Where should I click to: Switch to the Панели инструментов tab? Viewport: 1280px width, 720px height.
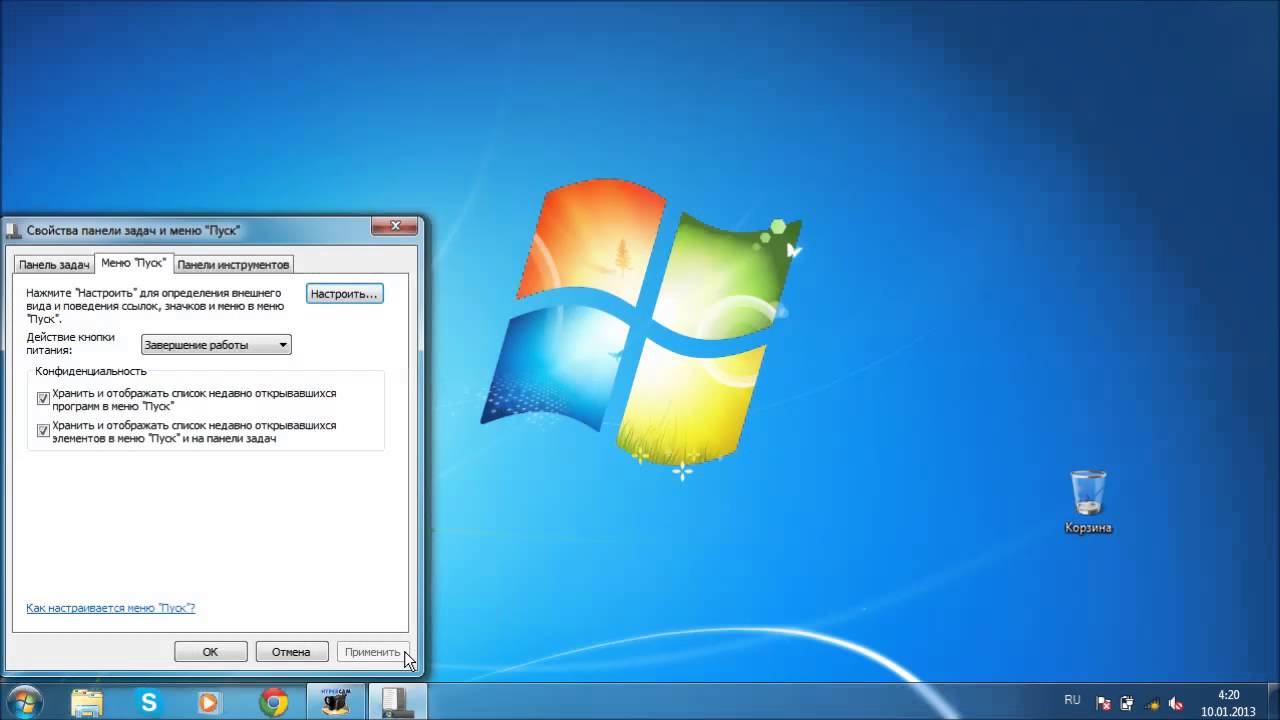coord(233,265)
